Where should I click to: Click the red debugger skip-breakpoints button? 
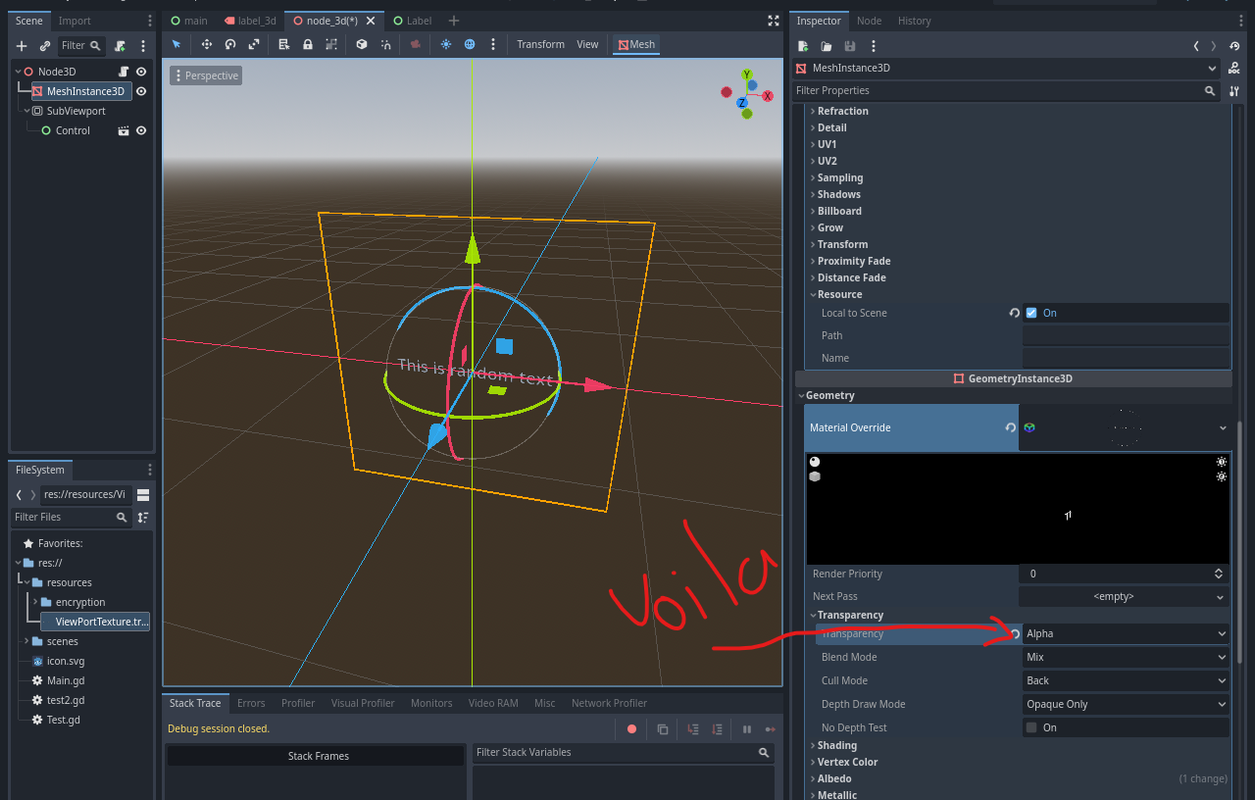click(x=632, y=729)
